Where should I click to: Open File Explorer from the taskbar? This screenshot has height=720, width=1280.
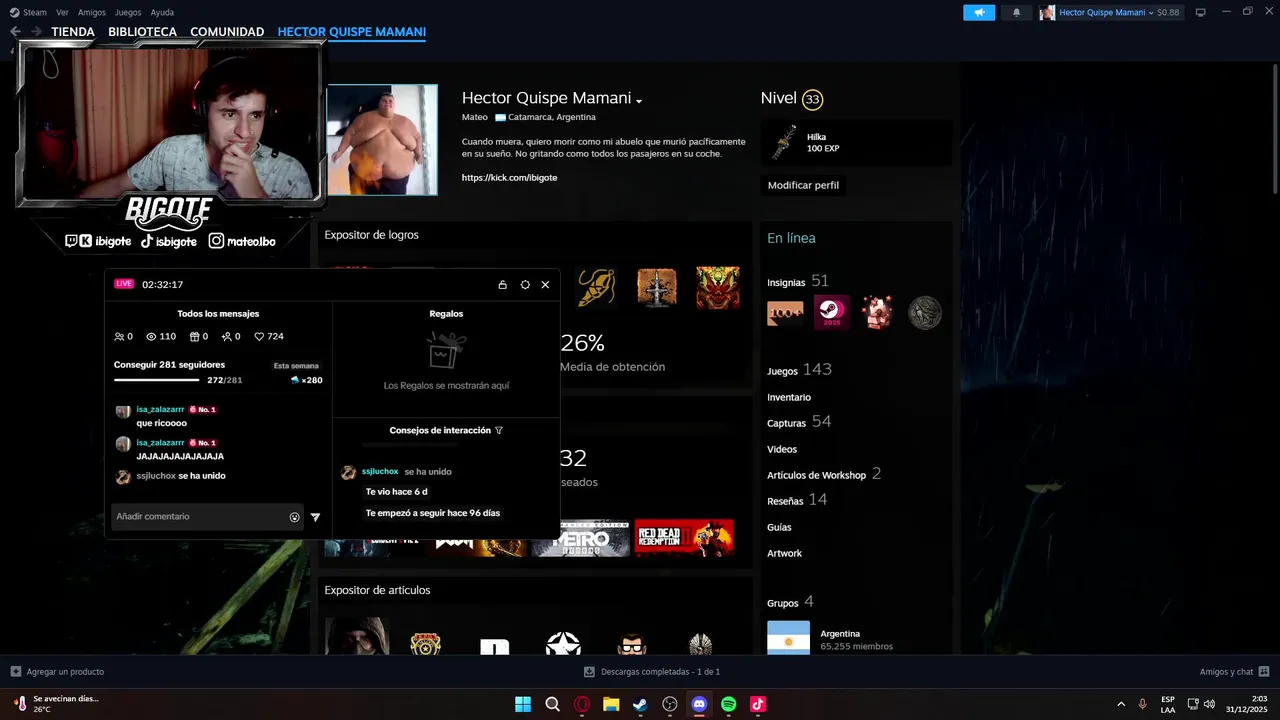(x=611, y=705)
